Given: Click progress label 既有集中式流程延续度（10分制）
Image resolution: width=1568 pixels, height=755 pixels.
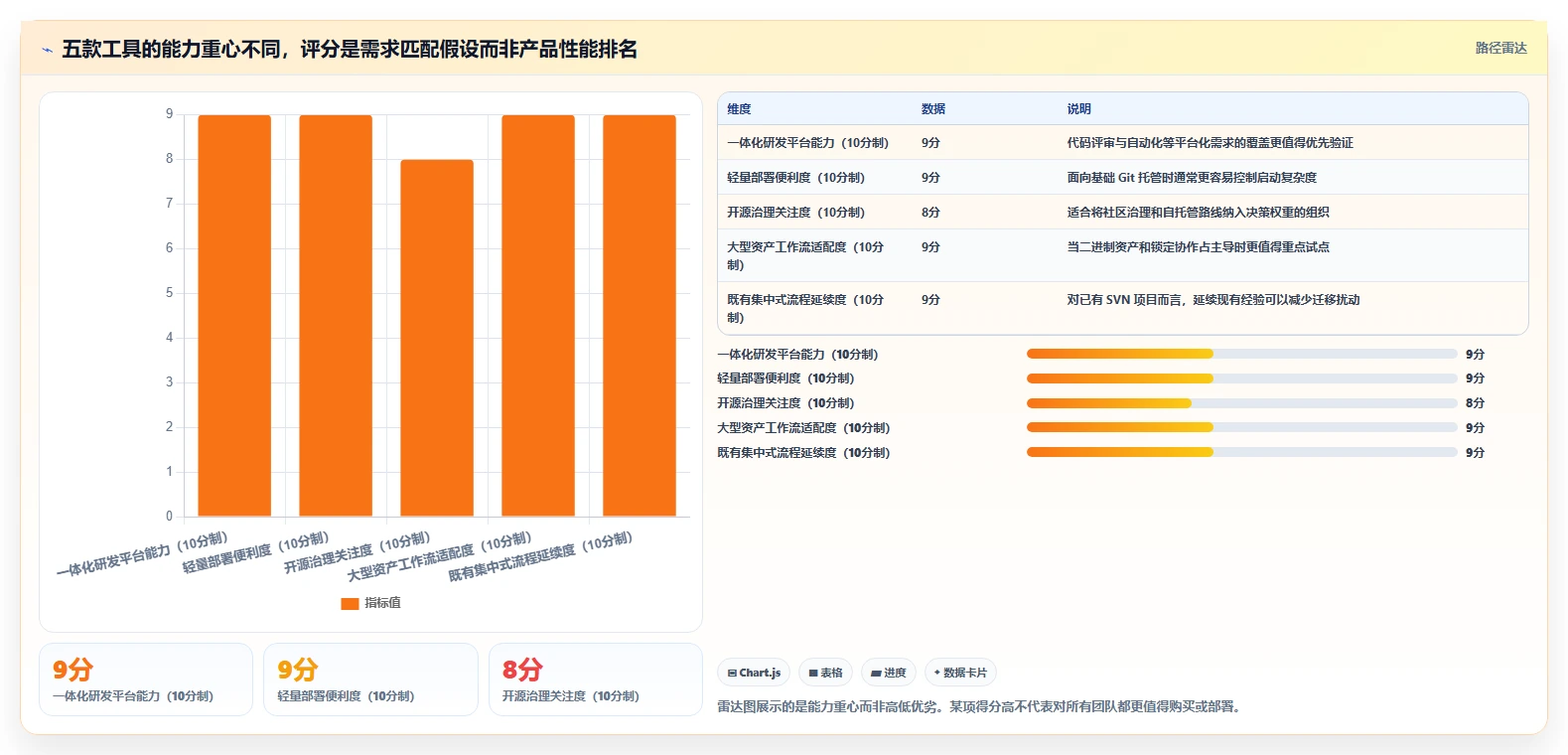Looking at the screenshot, I should coord(803,453).
